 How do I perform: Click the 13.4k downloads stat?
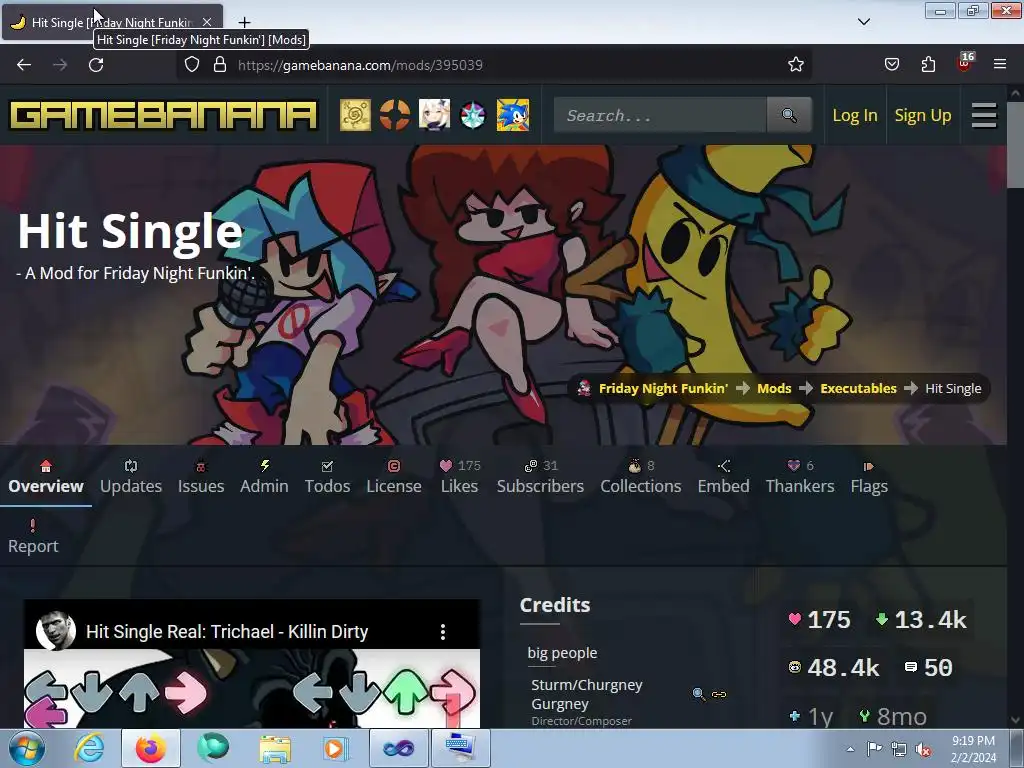921,620
